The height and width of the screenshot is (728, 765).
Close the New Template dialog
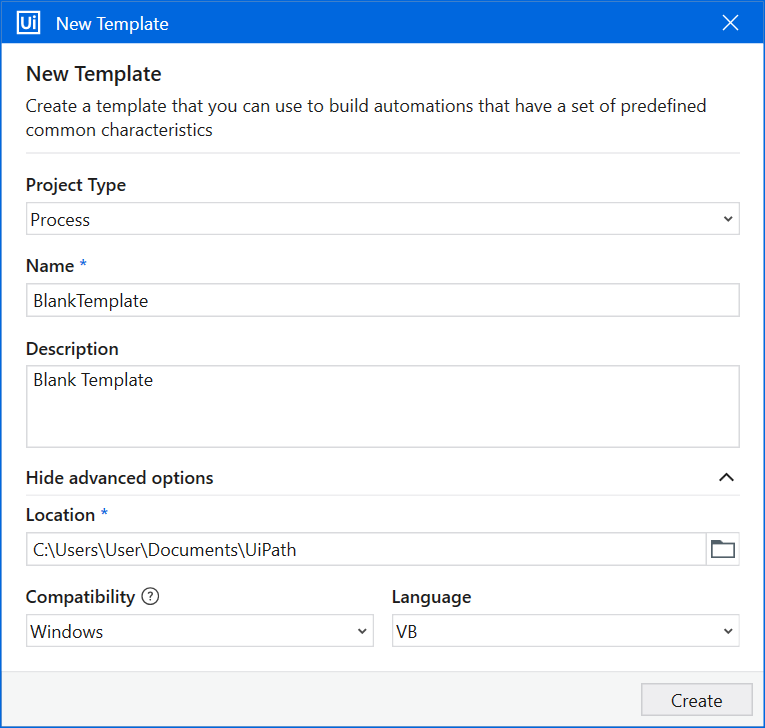click(731, 23)
